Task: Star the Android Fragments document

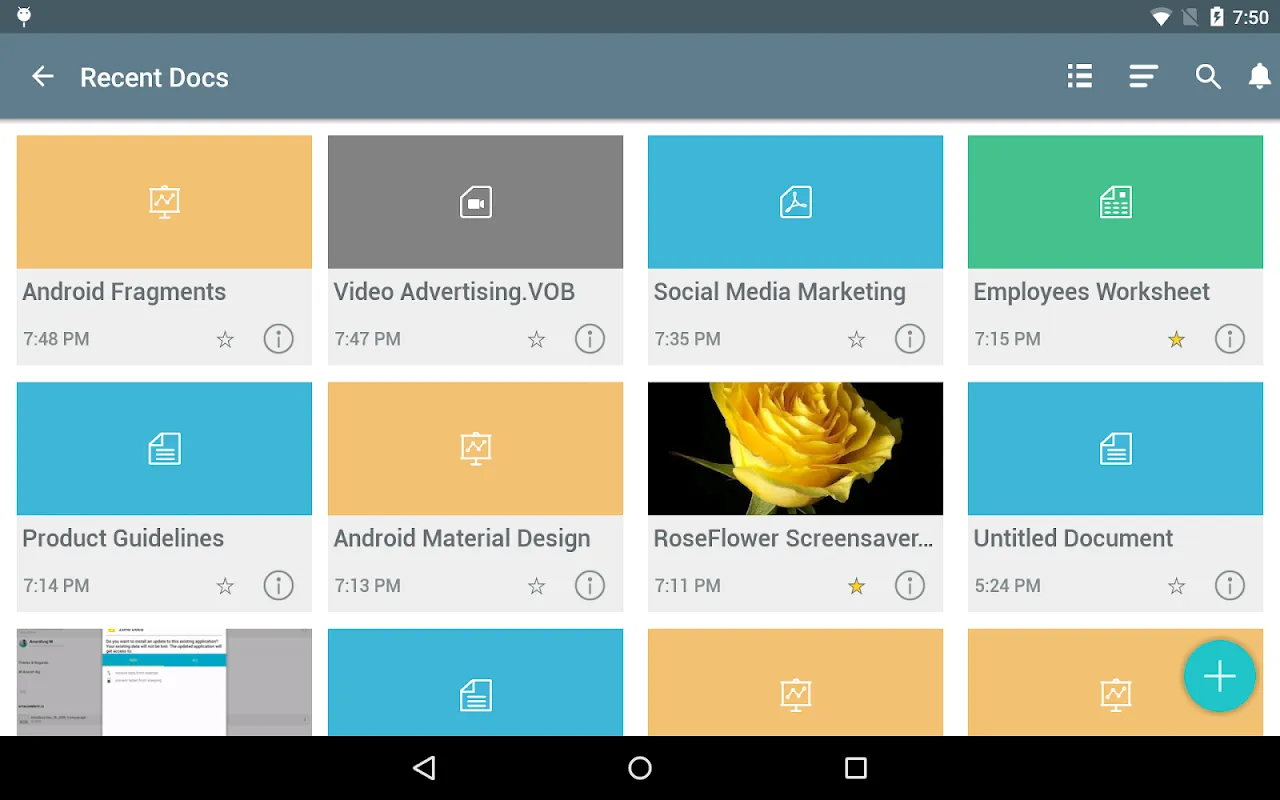Action: coord(225,340)
